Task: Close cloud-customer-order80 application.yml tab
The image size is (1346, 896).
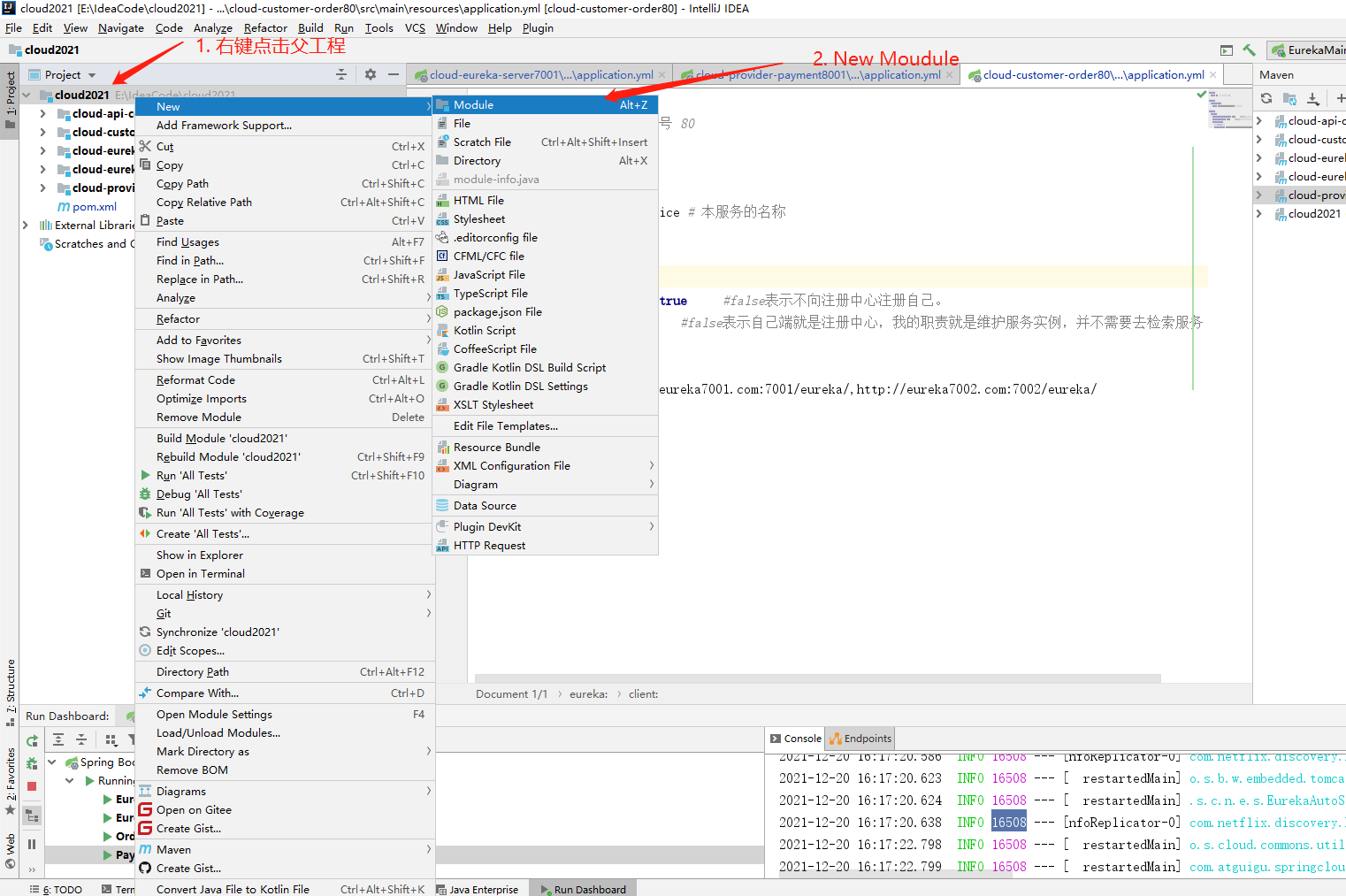Action: 1212,75
